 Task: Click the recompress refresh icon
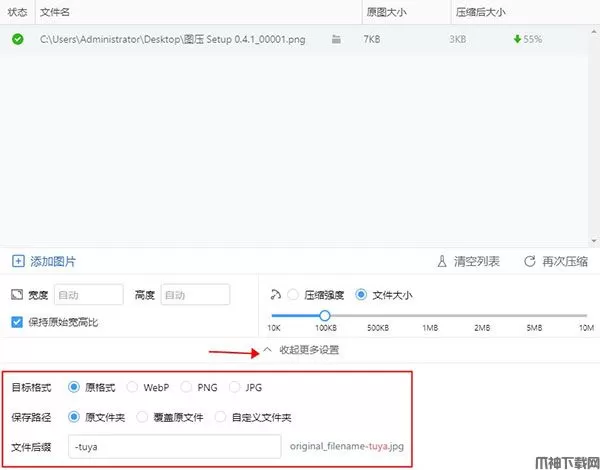529,261
